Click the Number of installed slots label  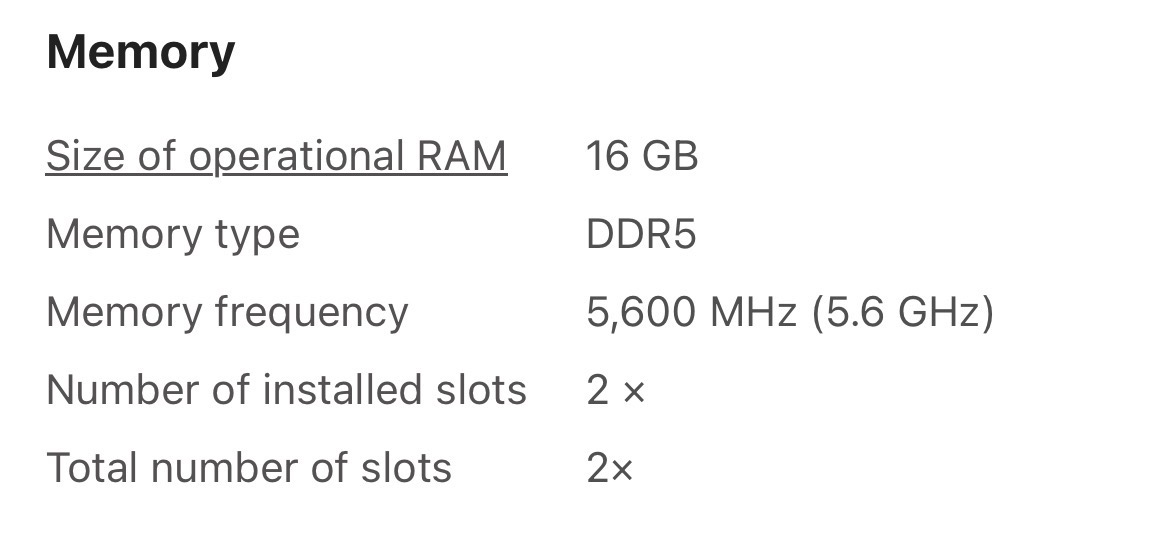pos(286,390)
